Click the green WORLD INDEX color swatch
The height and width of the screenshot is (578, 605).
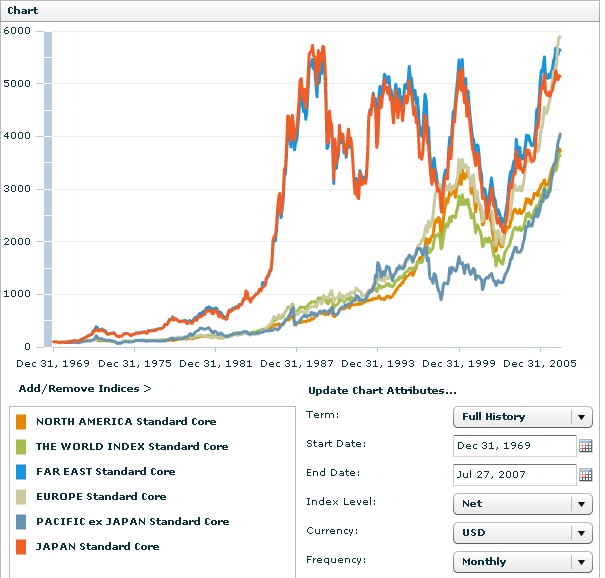click(21, 446)
